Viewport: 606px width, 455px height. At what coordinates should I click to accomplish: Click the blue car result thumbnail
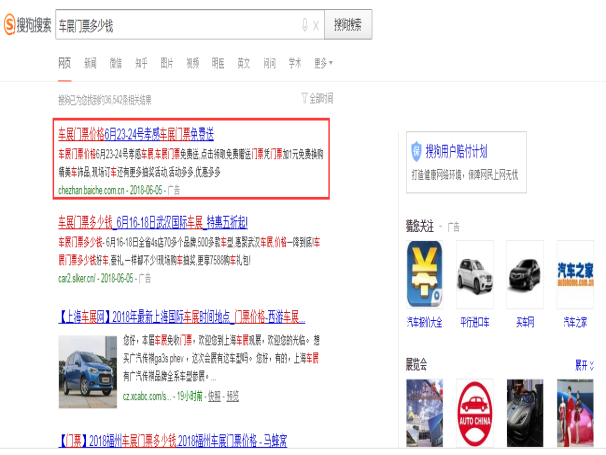(88, 371)
